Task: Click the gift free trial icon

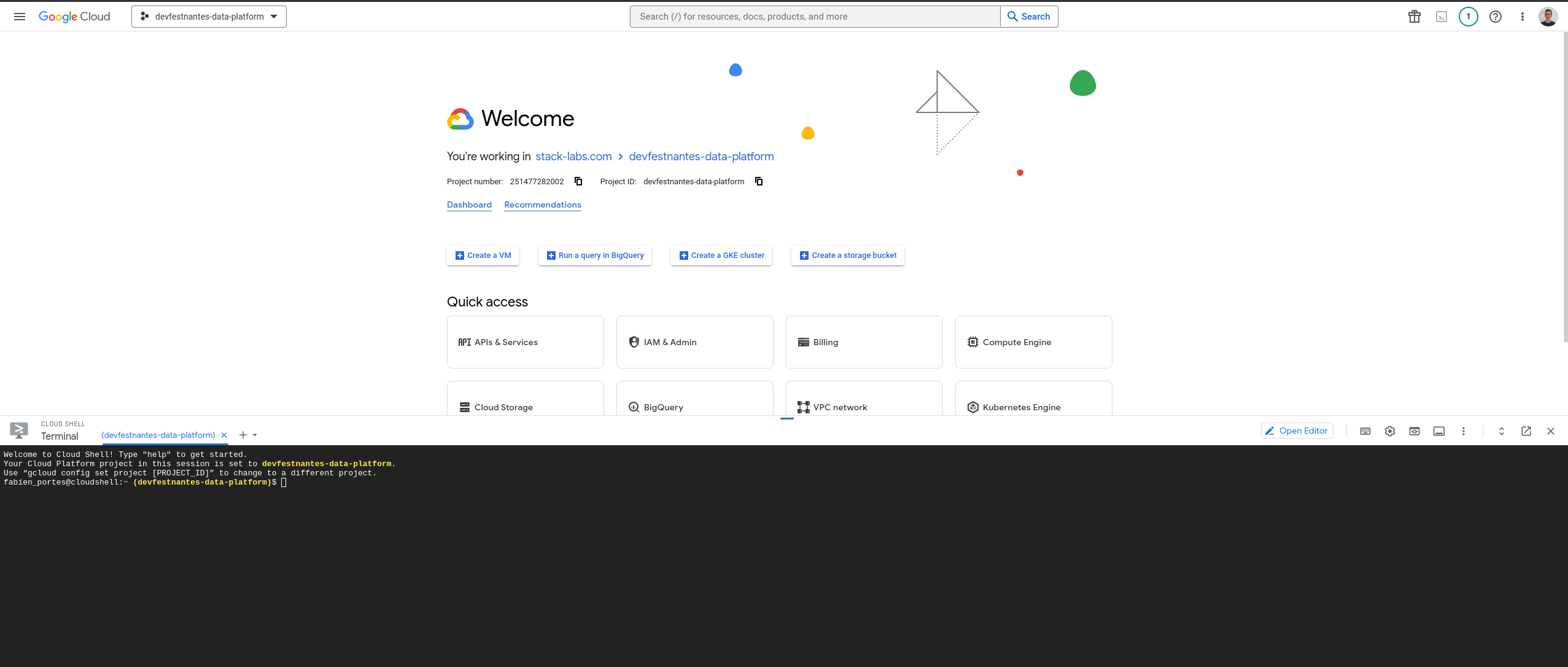Action: click(x=1415, y=17)
